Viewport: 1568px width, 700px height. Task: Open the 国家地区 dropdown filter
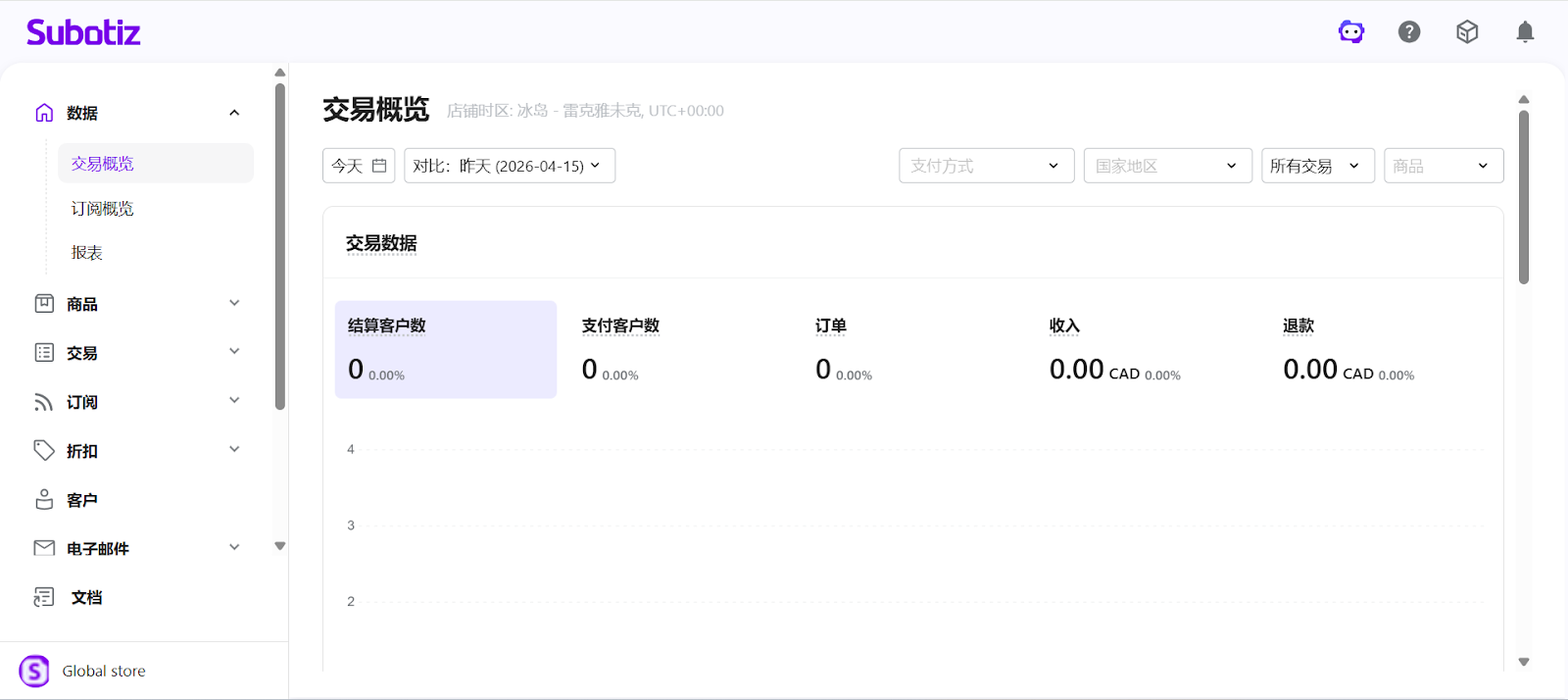(1167, 166)
